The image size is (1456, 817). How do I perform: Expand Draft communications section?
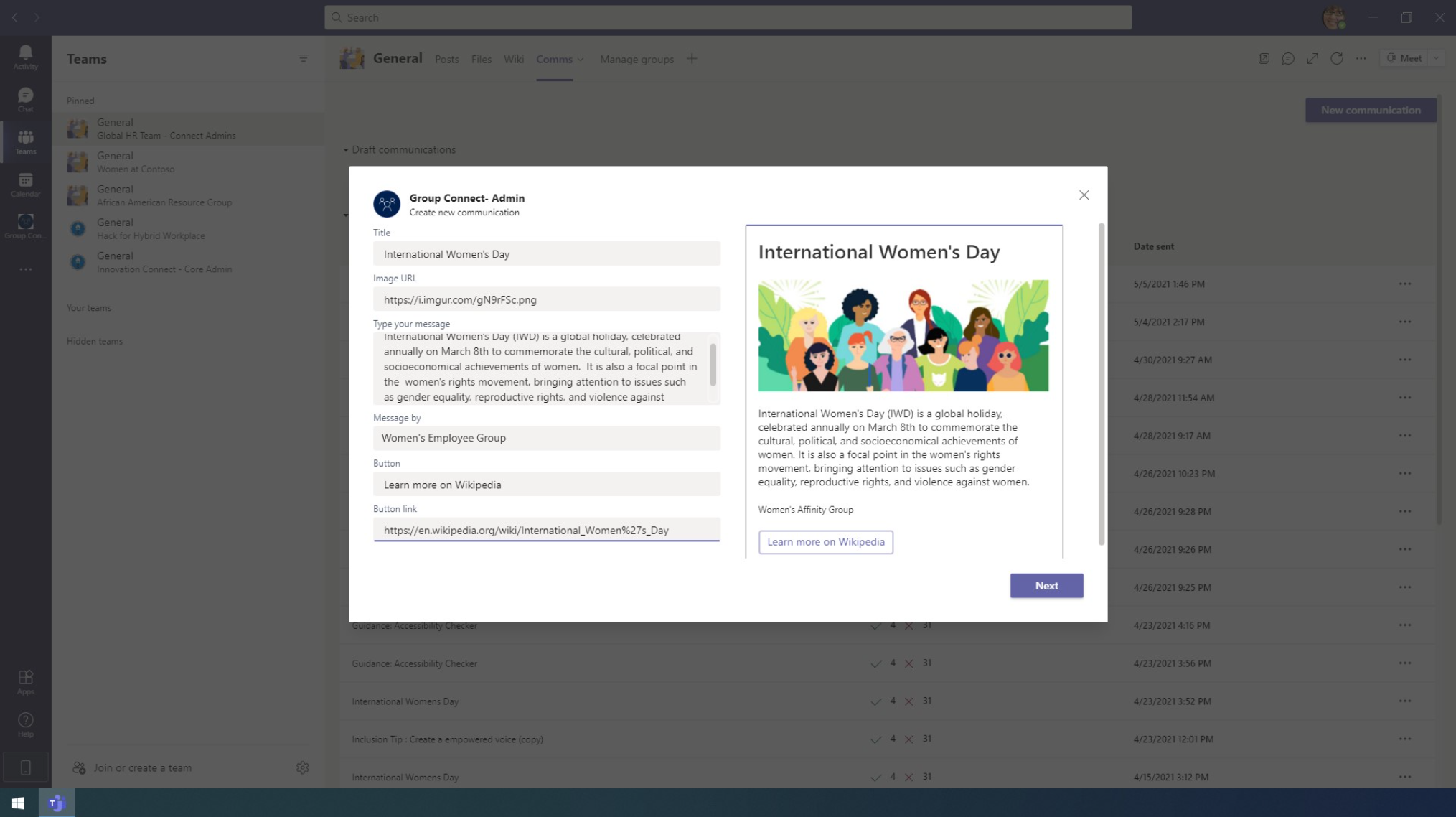point(347,149)
